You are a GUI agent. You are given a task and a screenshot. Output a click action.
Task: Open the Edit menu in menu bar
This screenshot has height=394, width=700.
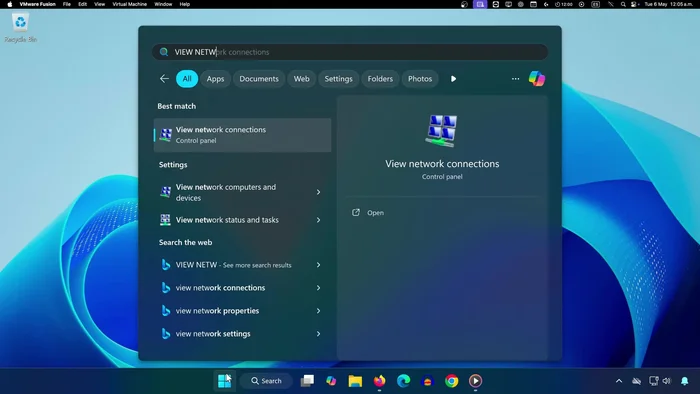tap(83, 4)
